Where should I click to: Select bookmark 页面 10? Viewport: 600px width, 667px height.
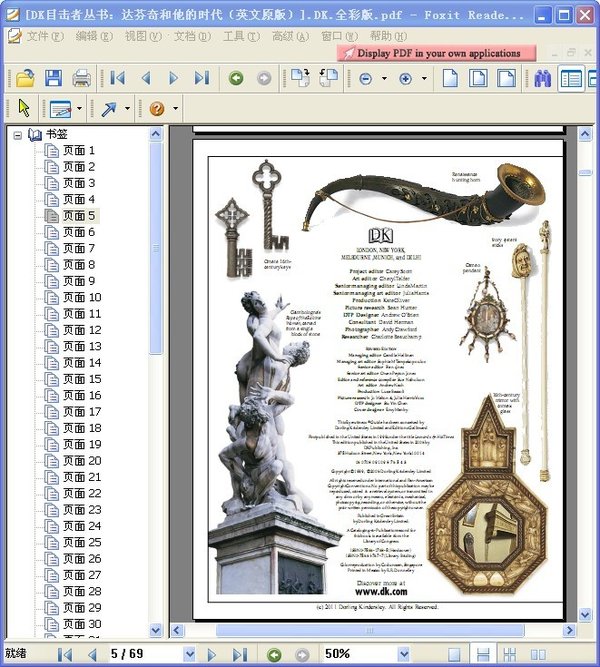tap(82, 297)
